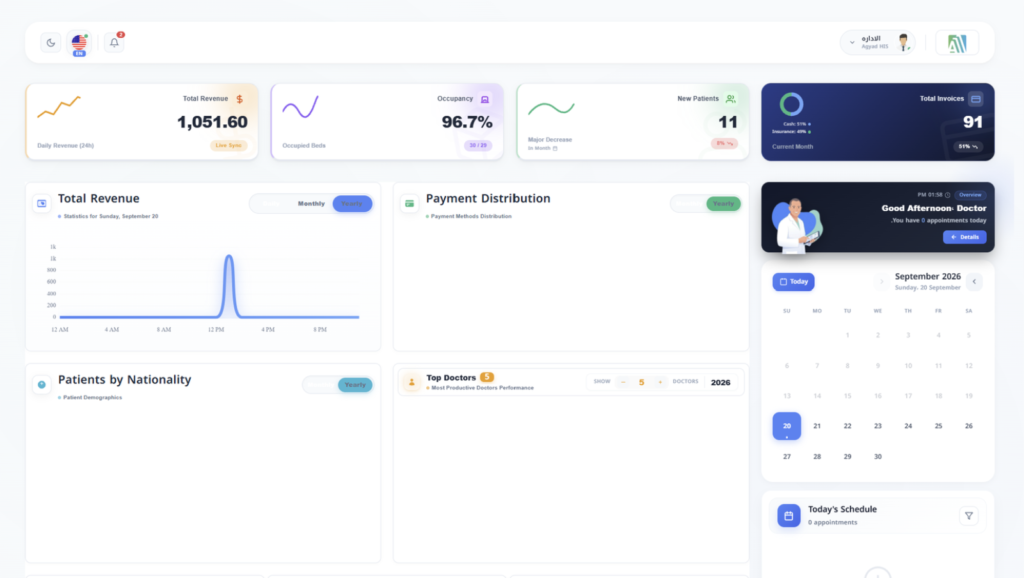The image size is (1024, 578).
Task: Click the bed icon on Occupancy card
Action: coord(485,99)
